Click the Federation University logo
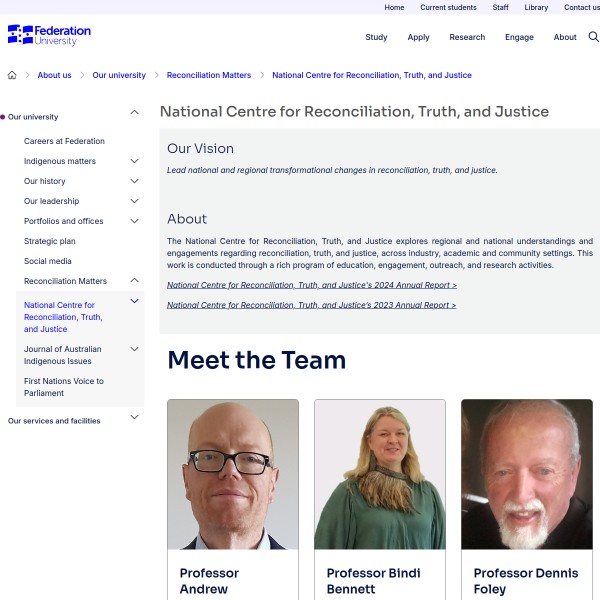The width and height of the screenshot is (600, 600). tap(49, 36)
